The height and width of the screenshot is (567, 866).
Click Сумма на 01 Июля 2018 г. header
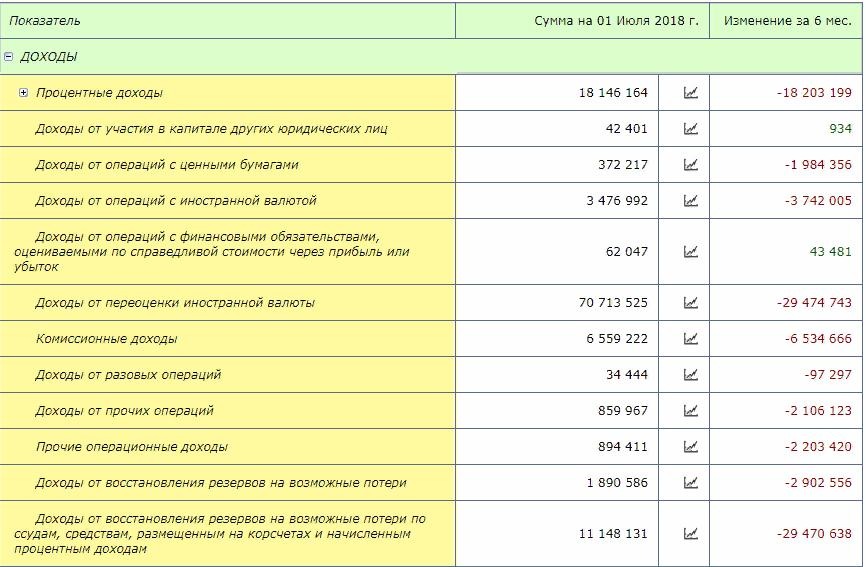pos(616,21)
